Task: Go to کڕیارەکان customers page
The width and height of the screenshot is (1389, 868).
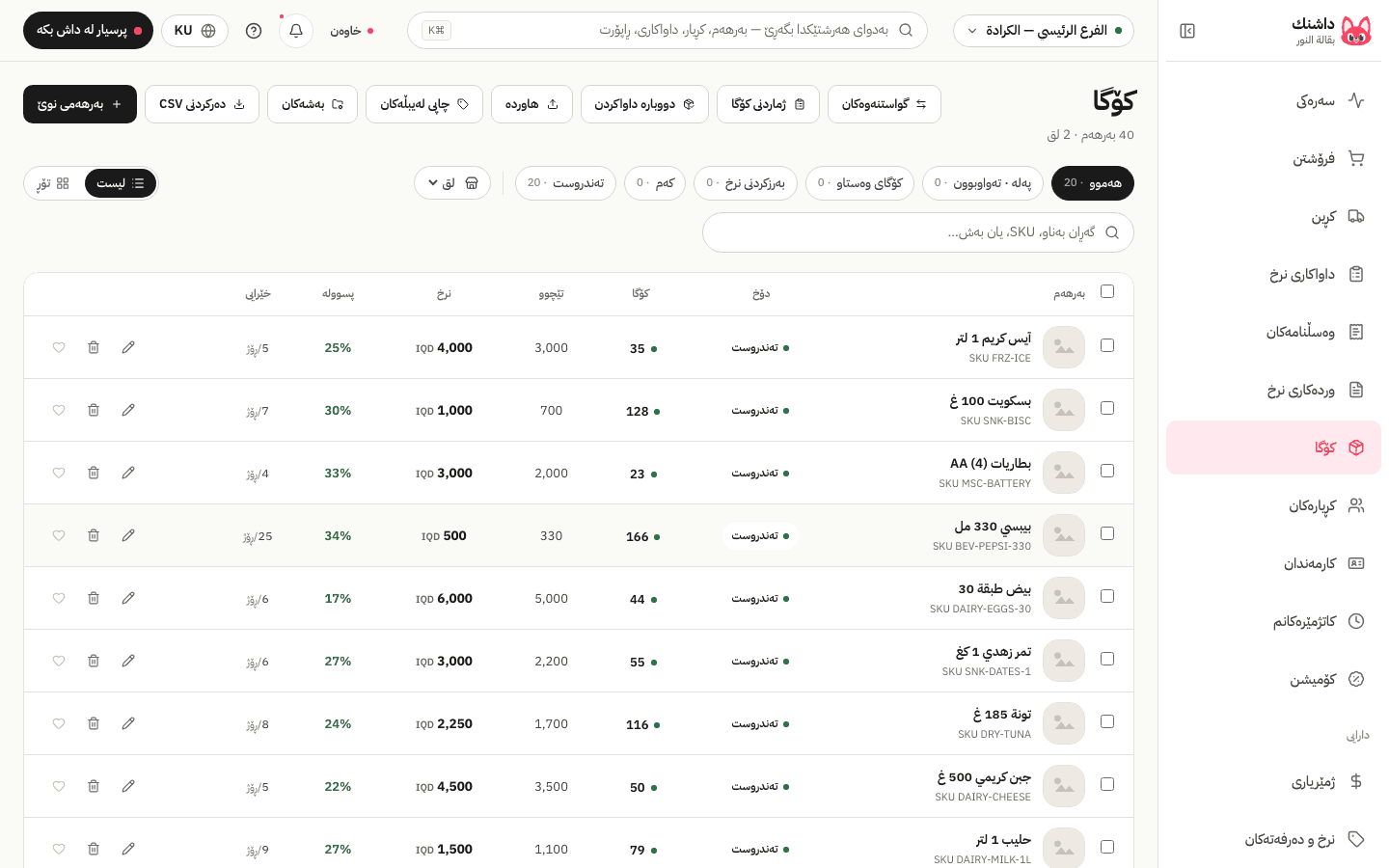Action: coord(1273,505)
